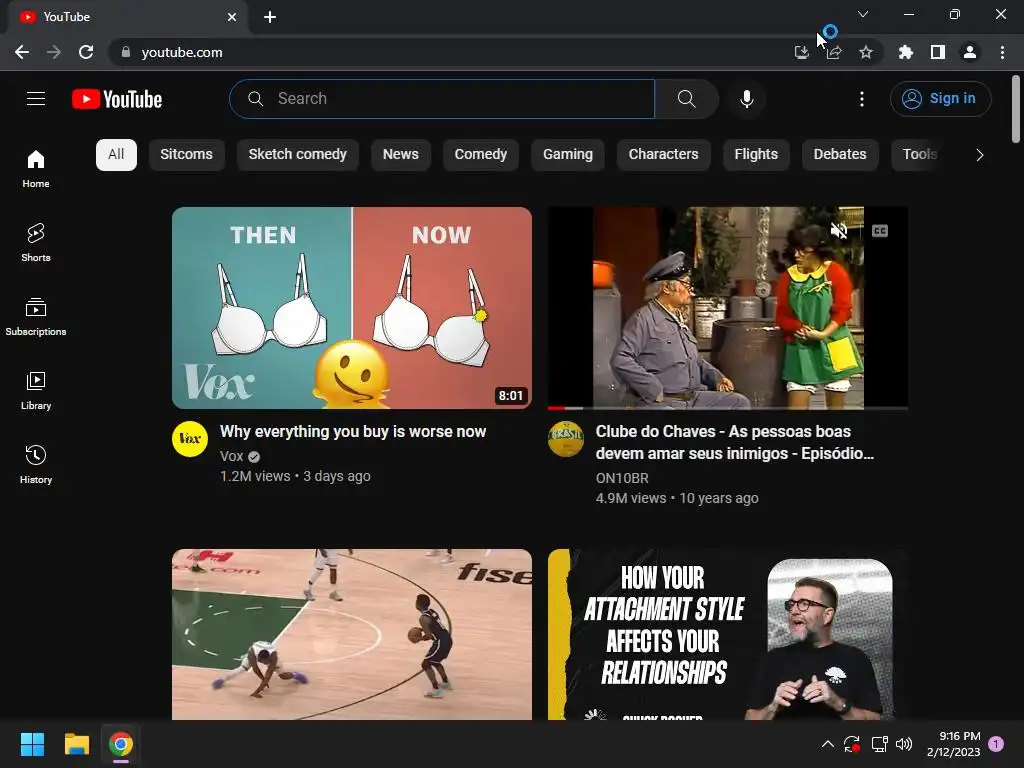Click the search magnifier button

pos(686,99)
